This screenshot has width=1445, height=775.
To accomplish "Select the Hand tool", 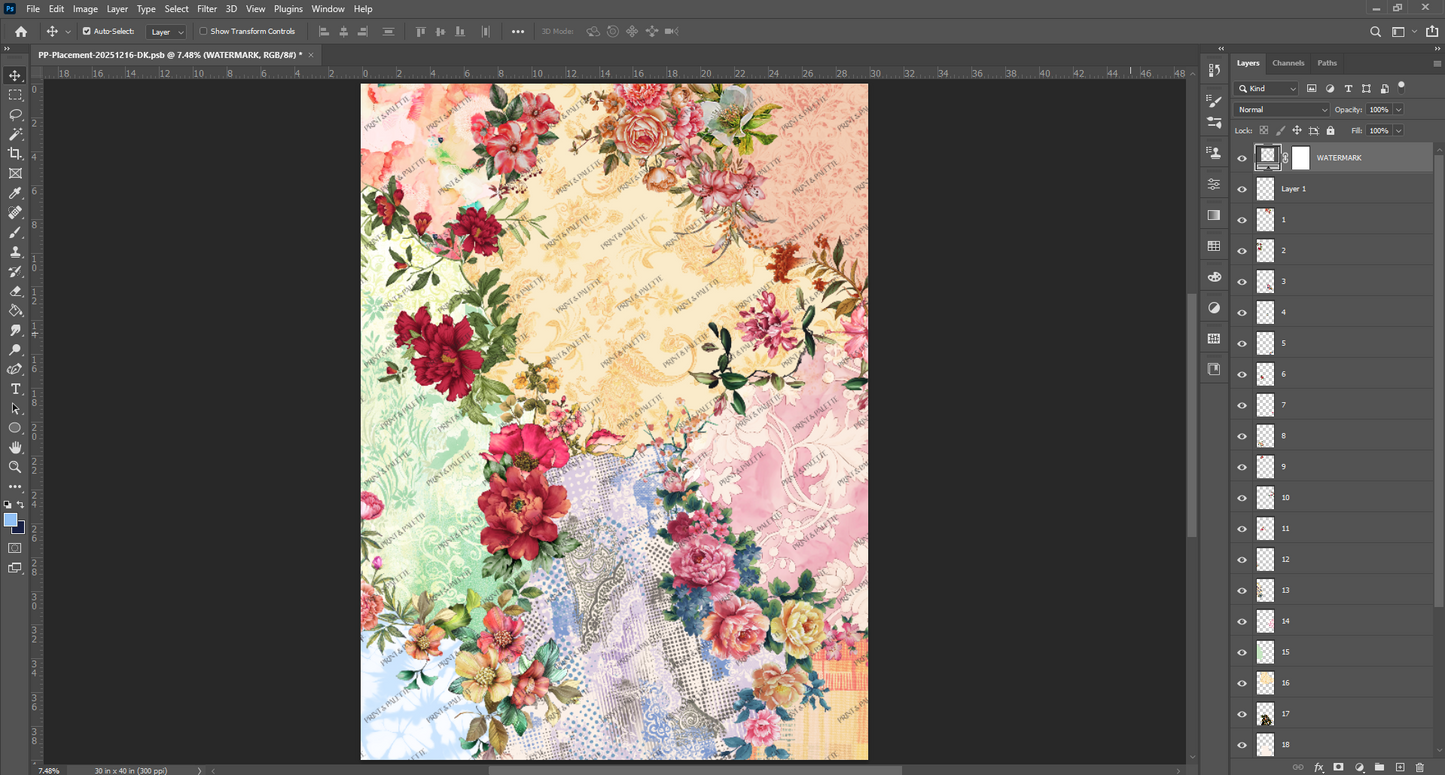I will tap(15, 447).
